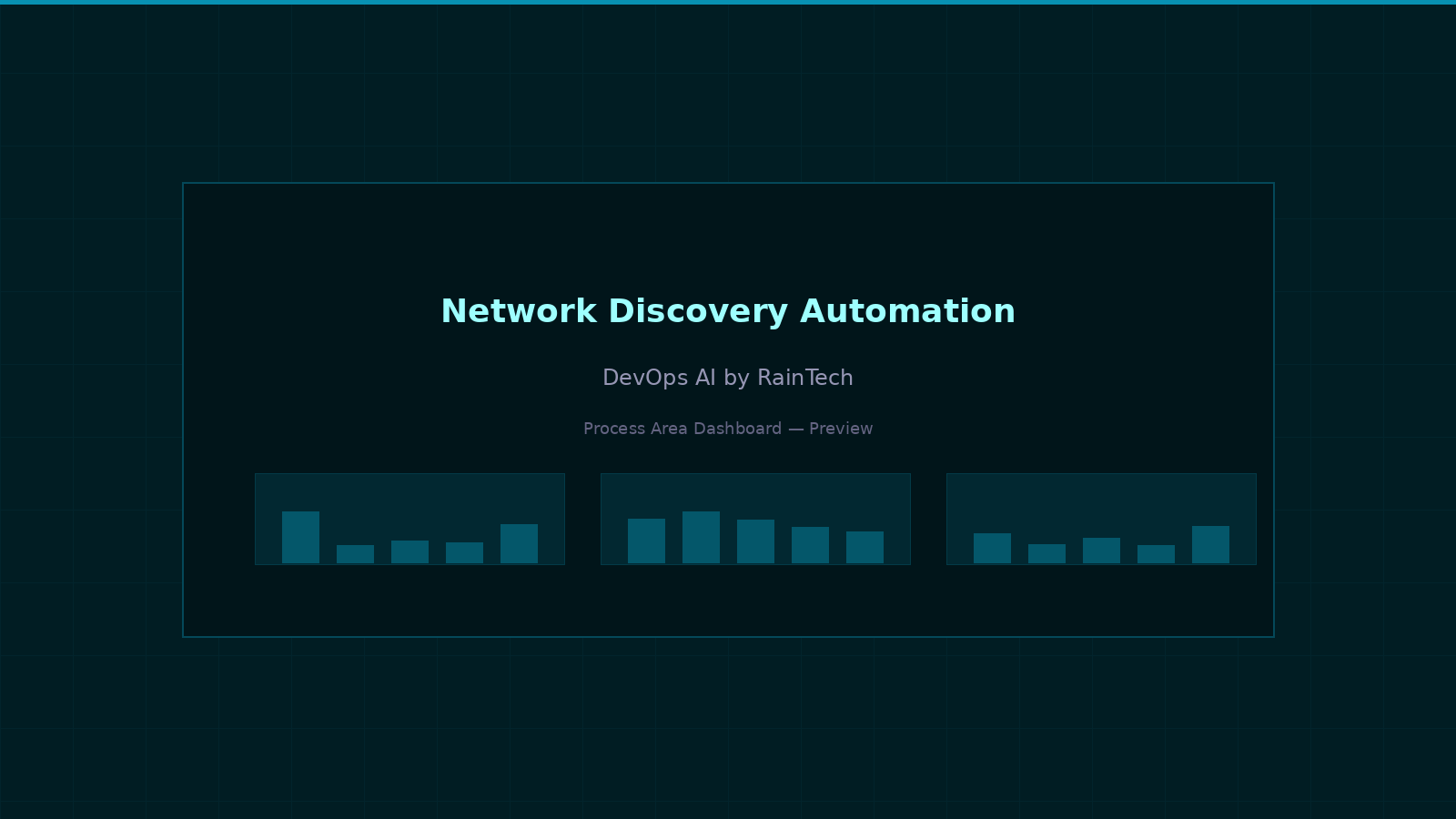Click the dashboard panel border frame

pyautogui.click(x=728, y=184)
